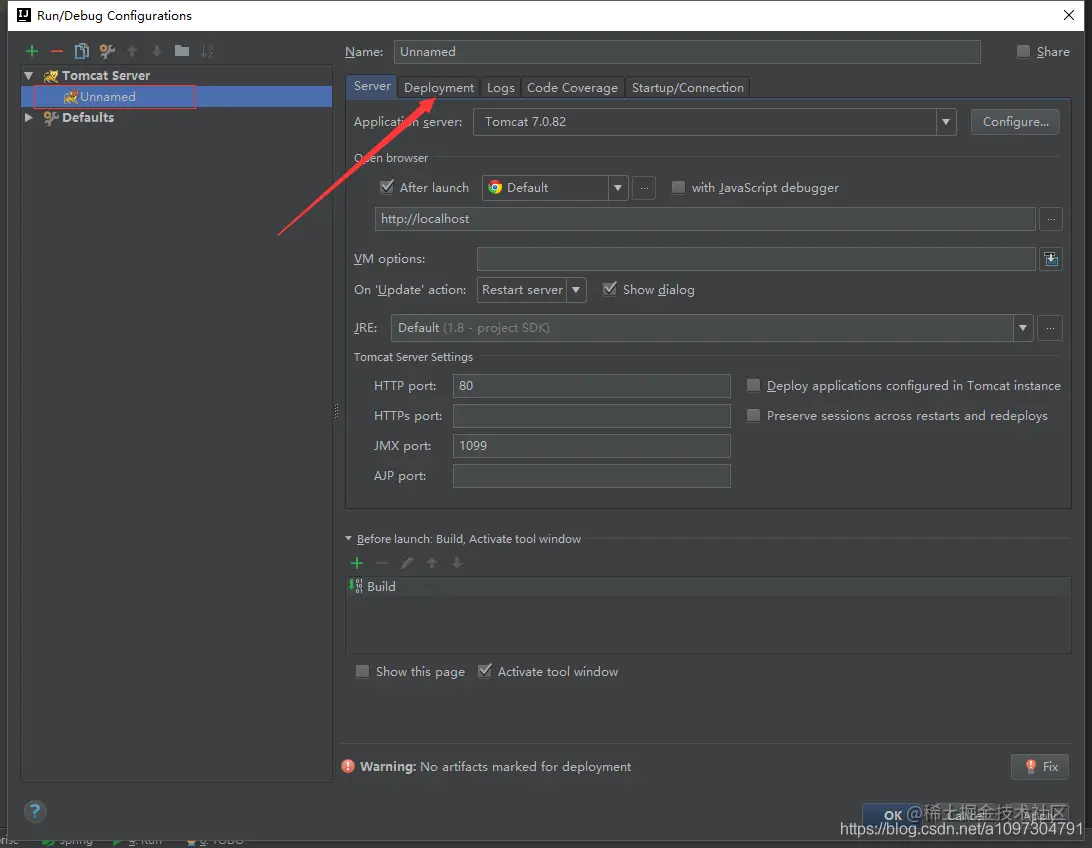Click the Build task icon in list
This screenshot has width=1092, height=848.
point(356,586)
